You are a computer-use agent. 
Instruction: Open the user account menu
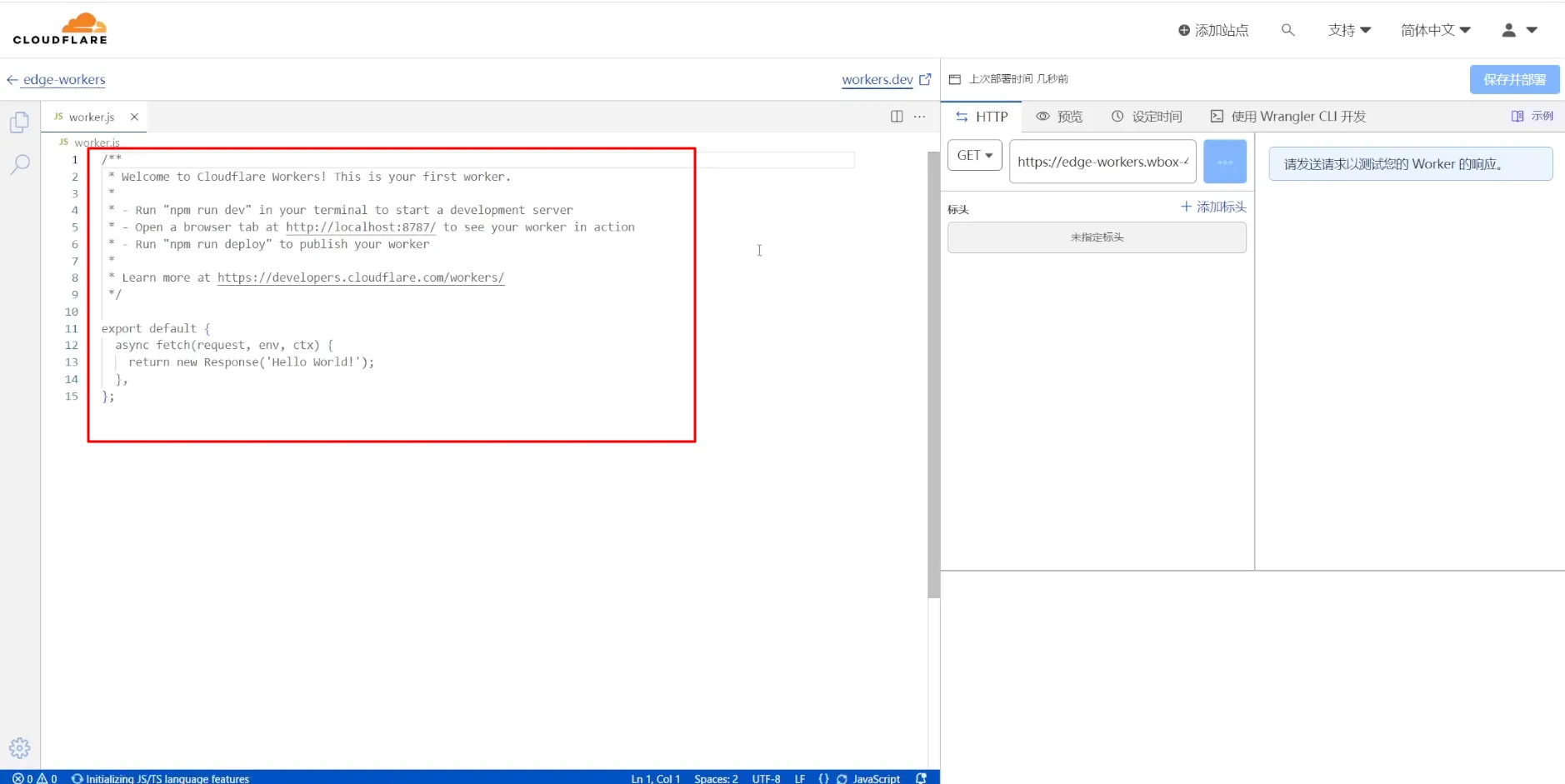1519,30
